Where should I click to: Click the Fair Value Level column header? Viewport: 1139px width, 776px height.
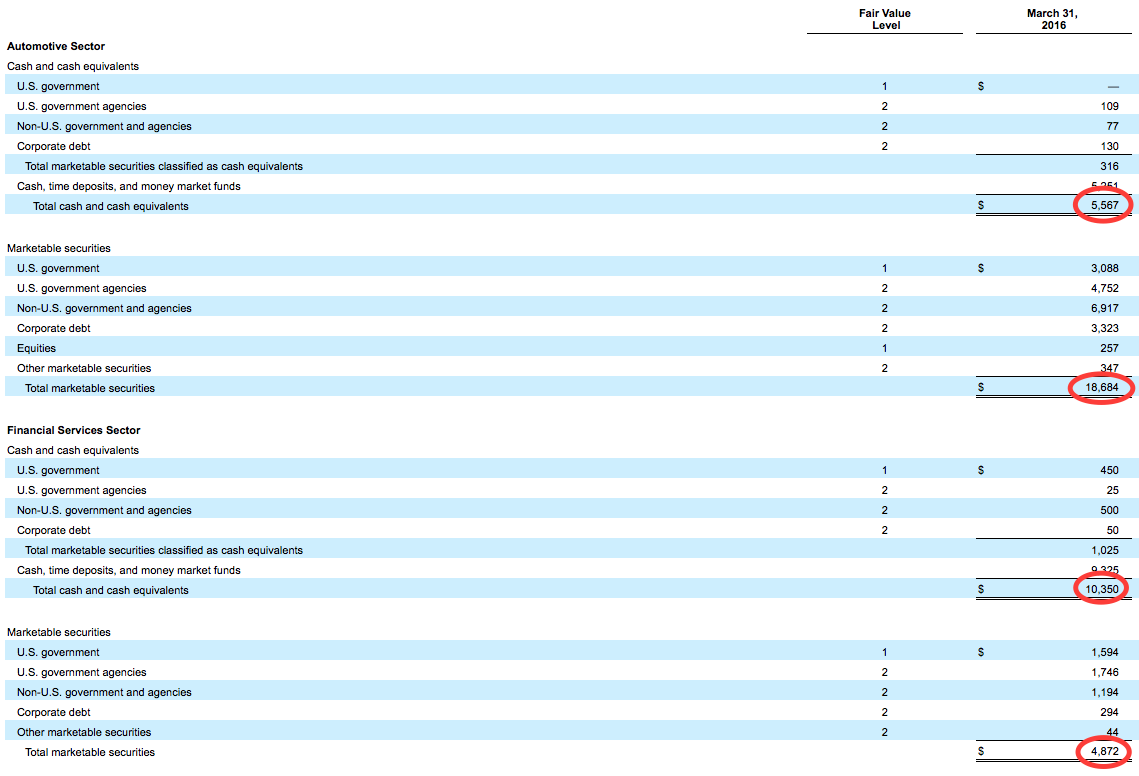point(884,19)
